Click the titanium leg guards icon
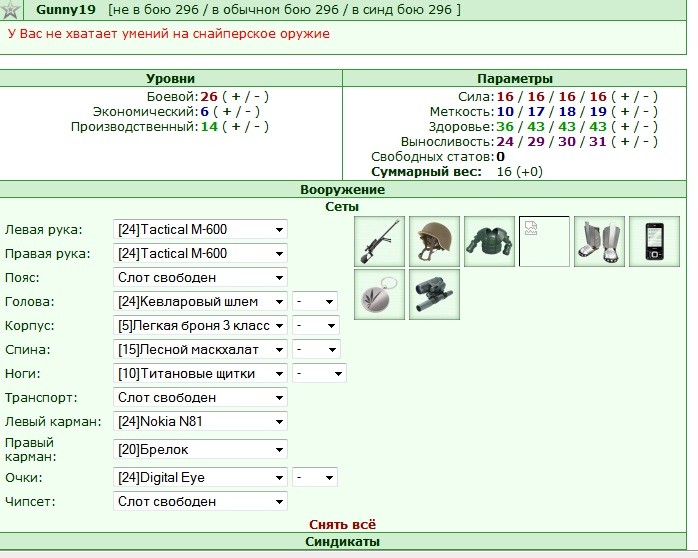 click(x=599, y=242)
